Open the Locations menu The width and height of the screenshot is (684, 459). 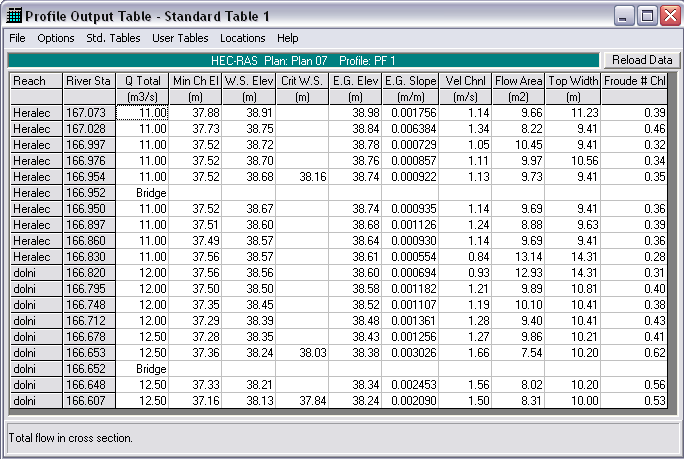[x=243, y=38]
